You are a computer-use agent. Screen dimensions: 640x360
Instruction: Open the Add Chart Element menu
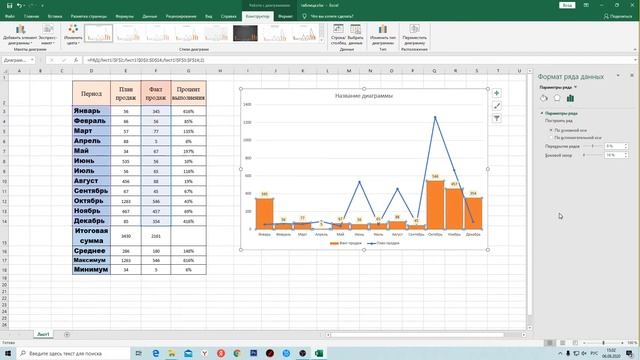pos(20,35)
